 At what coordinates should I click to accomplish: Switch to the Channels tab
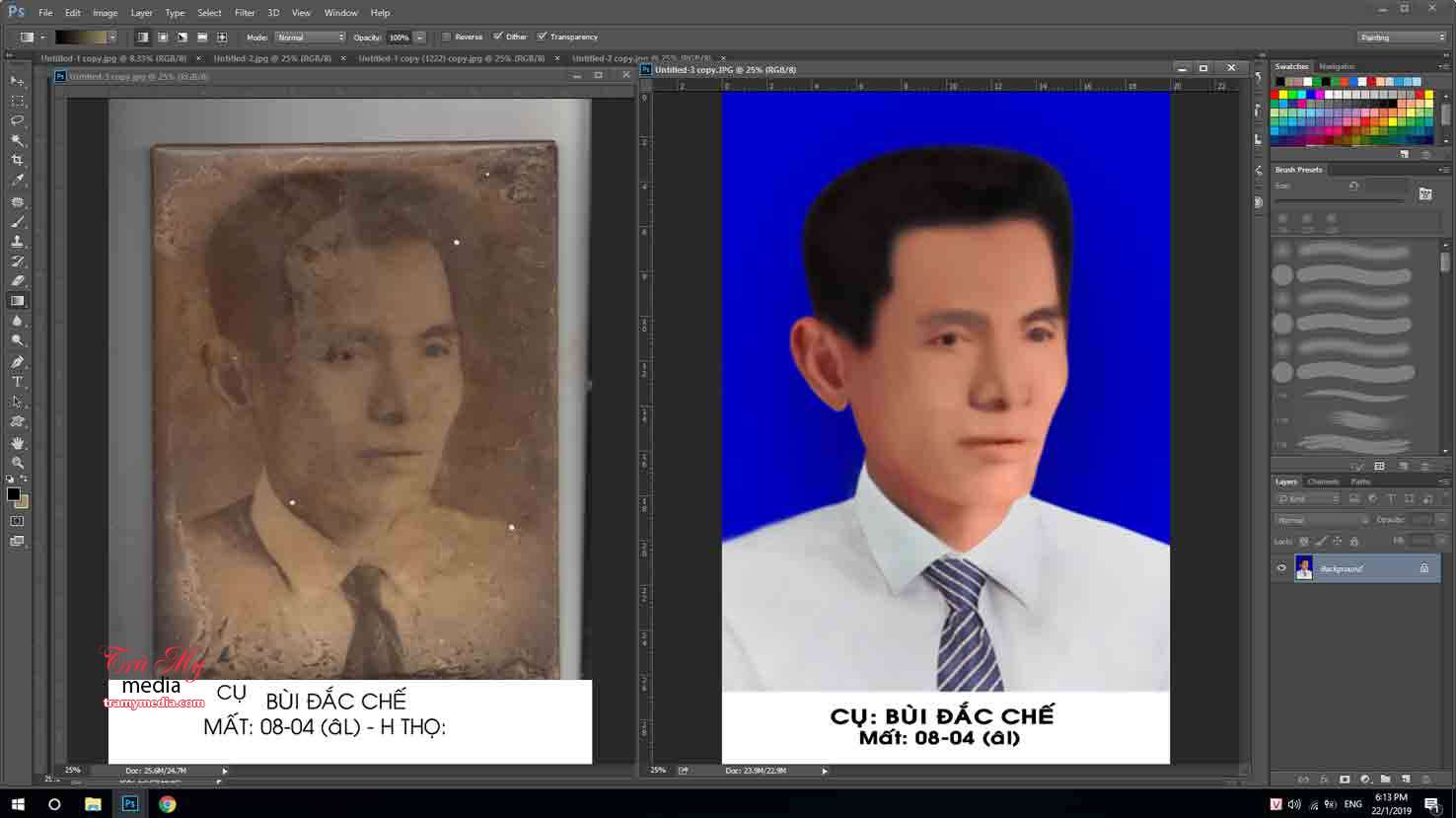pyautogui.click(x=1323, y=482)
